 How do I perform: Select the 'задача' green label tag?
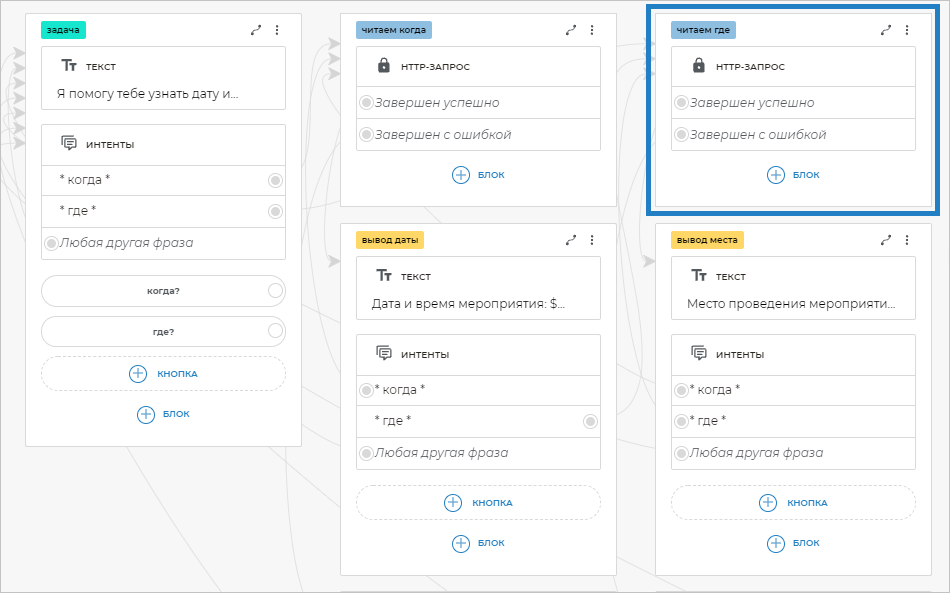pos(62,30)
